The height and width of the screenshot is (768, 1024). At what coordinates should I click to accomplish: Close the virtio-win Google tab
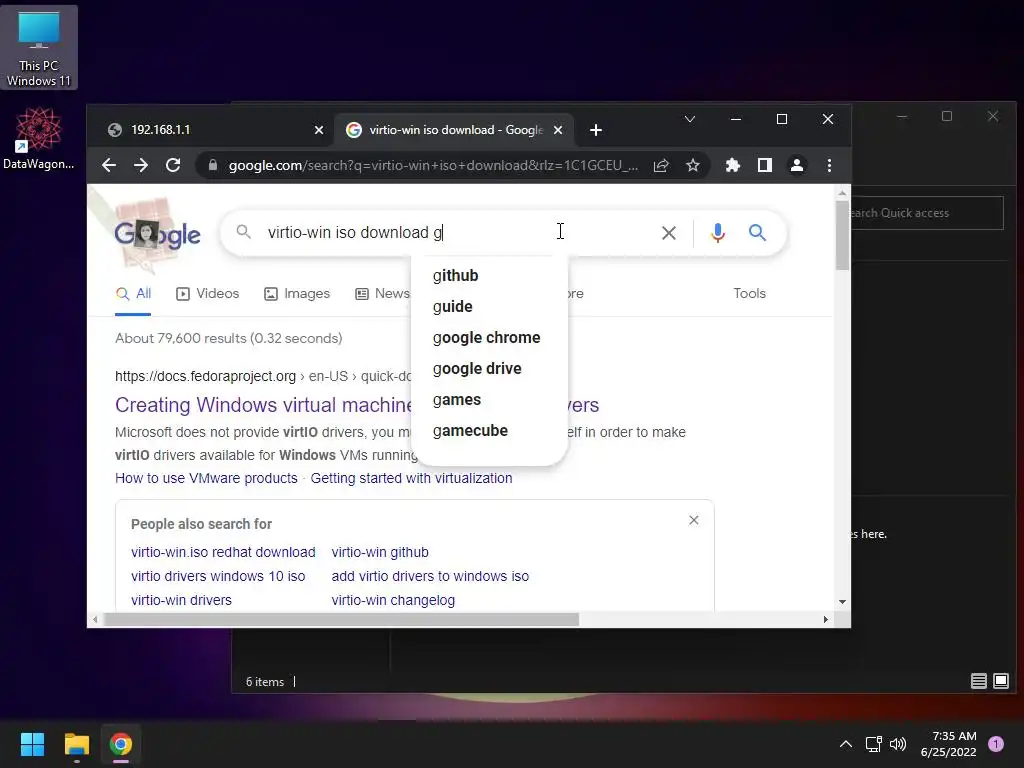point(558,130)
